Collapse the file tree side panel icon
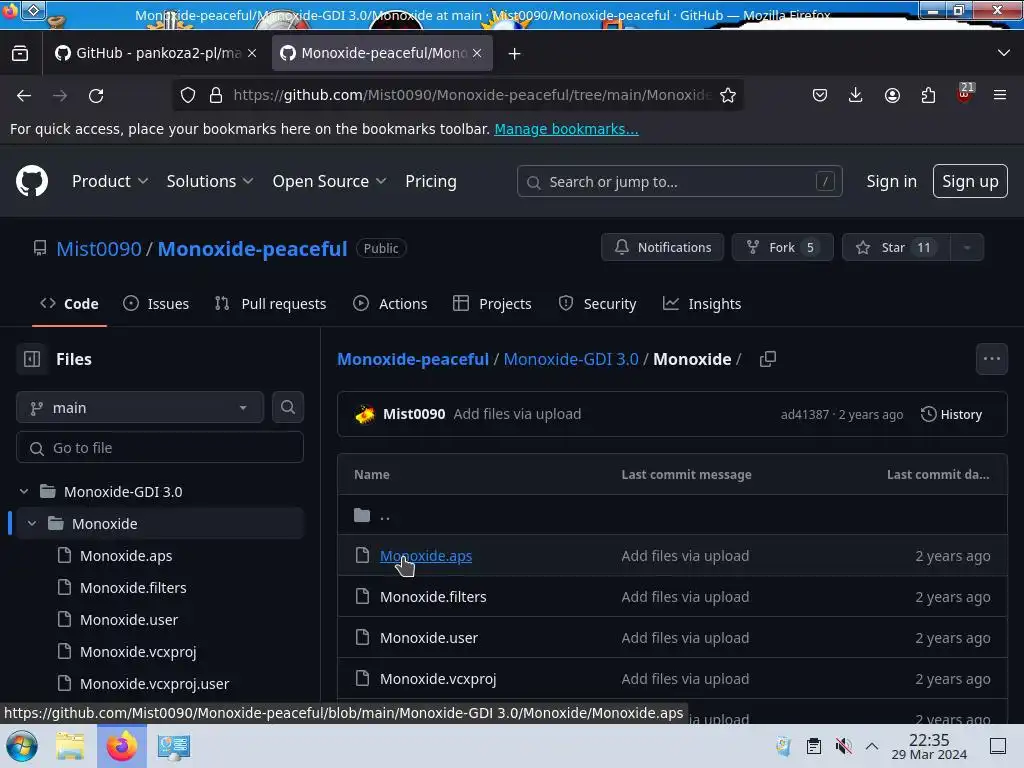1024x768 pixels. 32,359
